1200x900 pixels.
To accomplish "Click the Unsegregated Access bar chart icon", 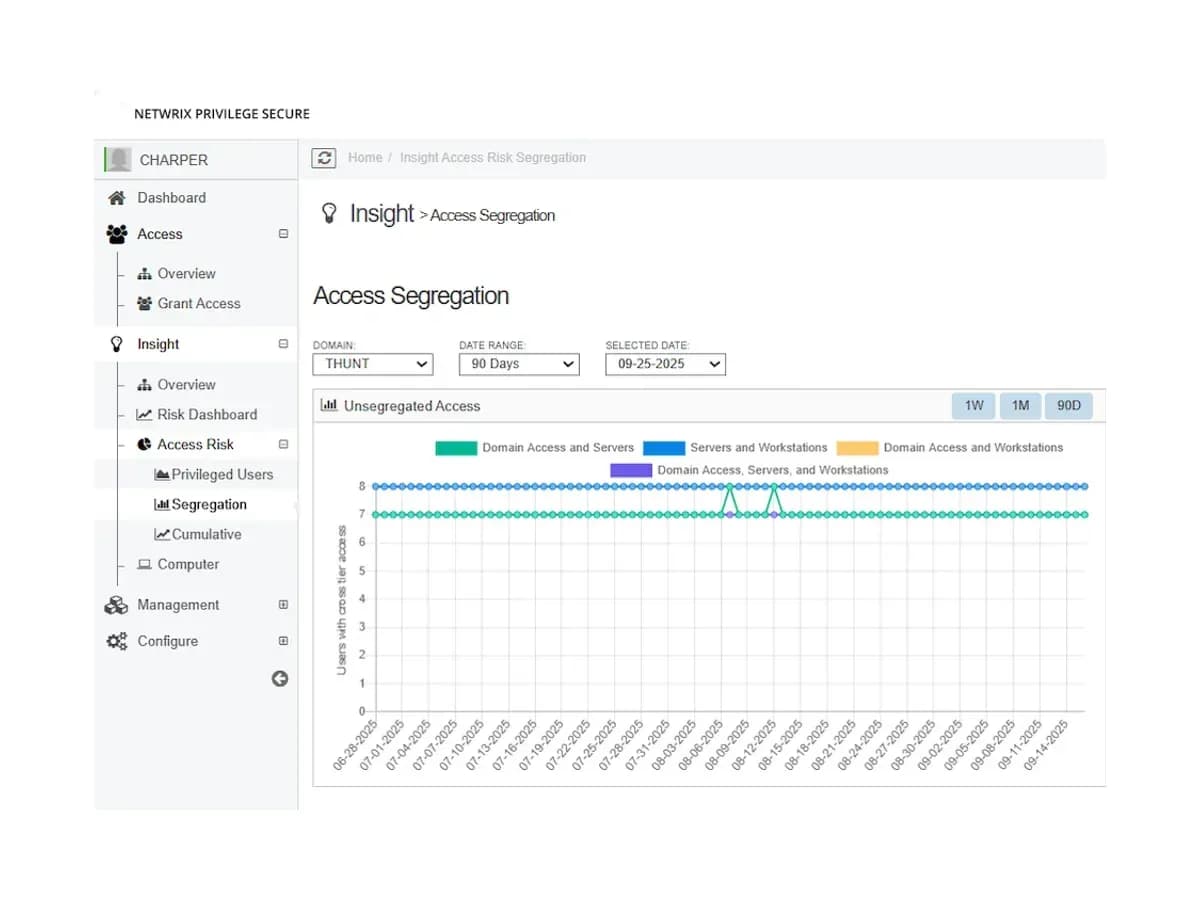I will [x=328, y=406].
